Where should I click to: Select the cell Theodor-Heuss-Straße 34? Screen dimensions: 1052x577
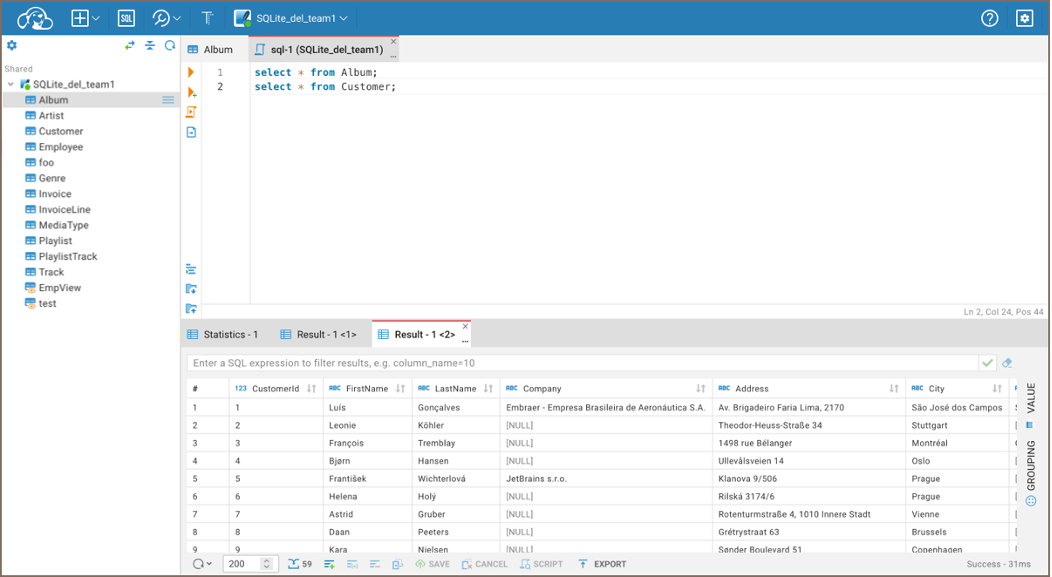[808, 425]
